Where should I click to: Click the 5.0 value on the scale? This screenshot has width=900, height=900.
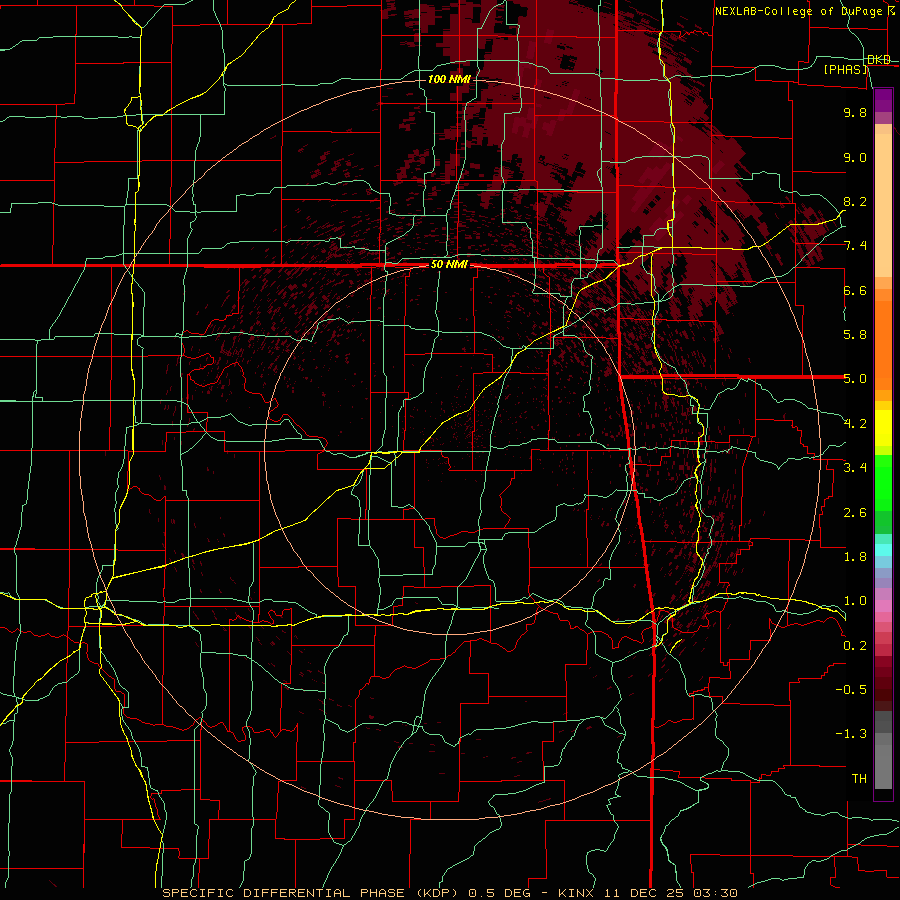pos(855,379)
